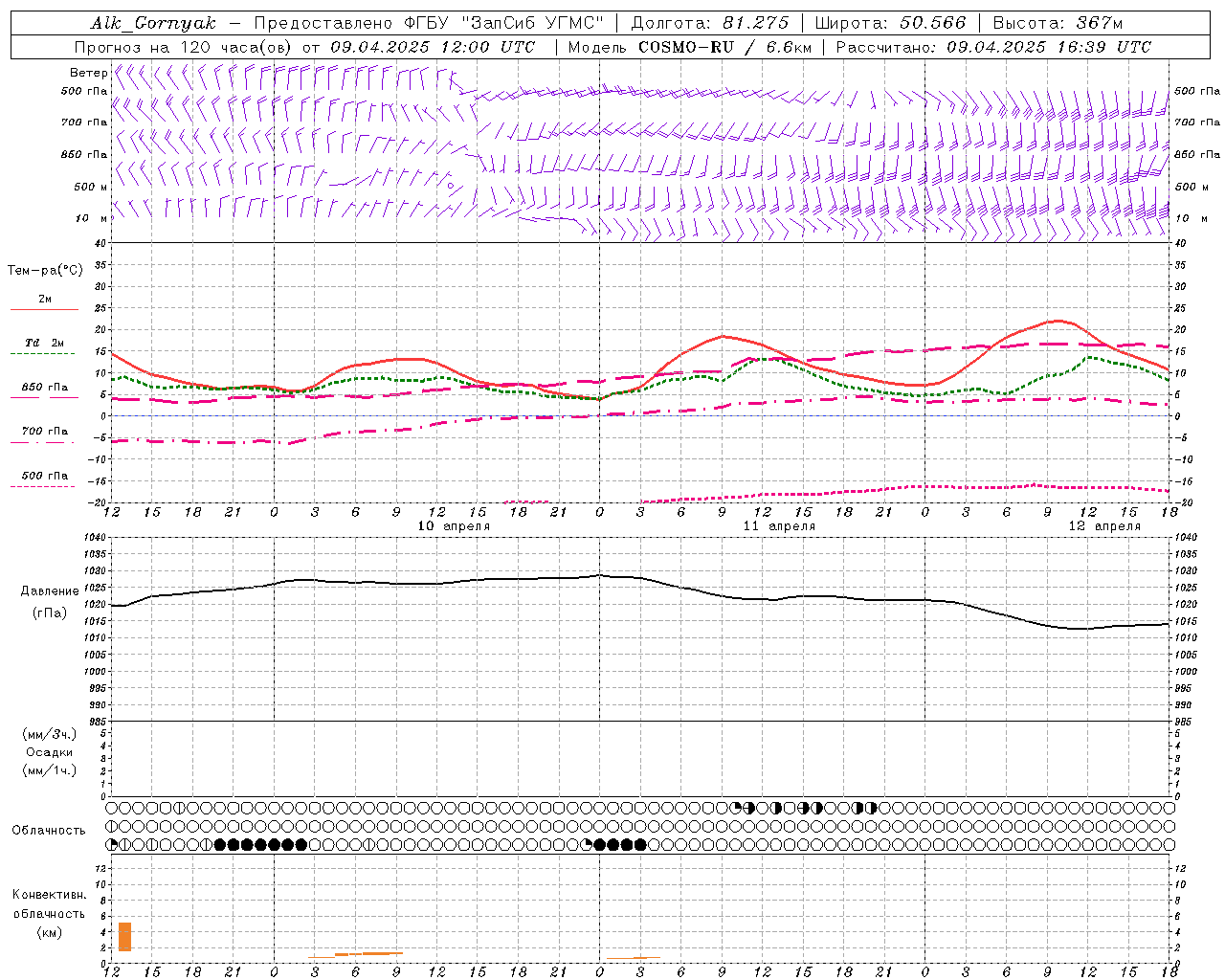This screenshot has height=980, width=1225.
Task: Select the 'ЗапСиб УГМС' provider text
Action: pos(532,23)
